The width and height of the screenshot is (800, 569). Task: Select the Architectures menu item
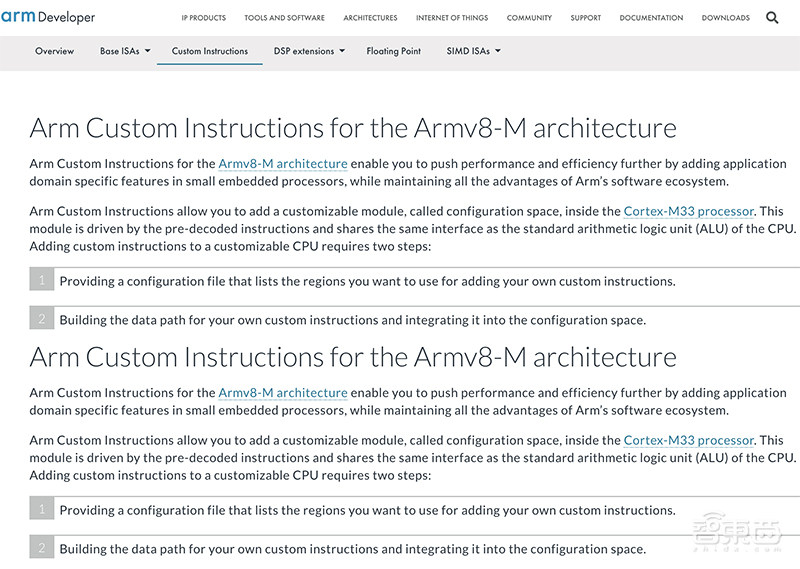click(x=370, y=18)
